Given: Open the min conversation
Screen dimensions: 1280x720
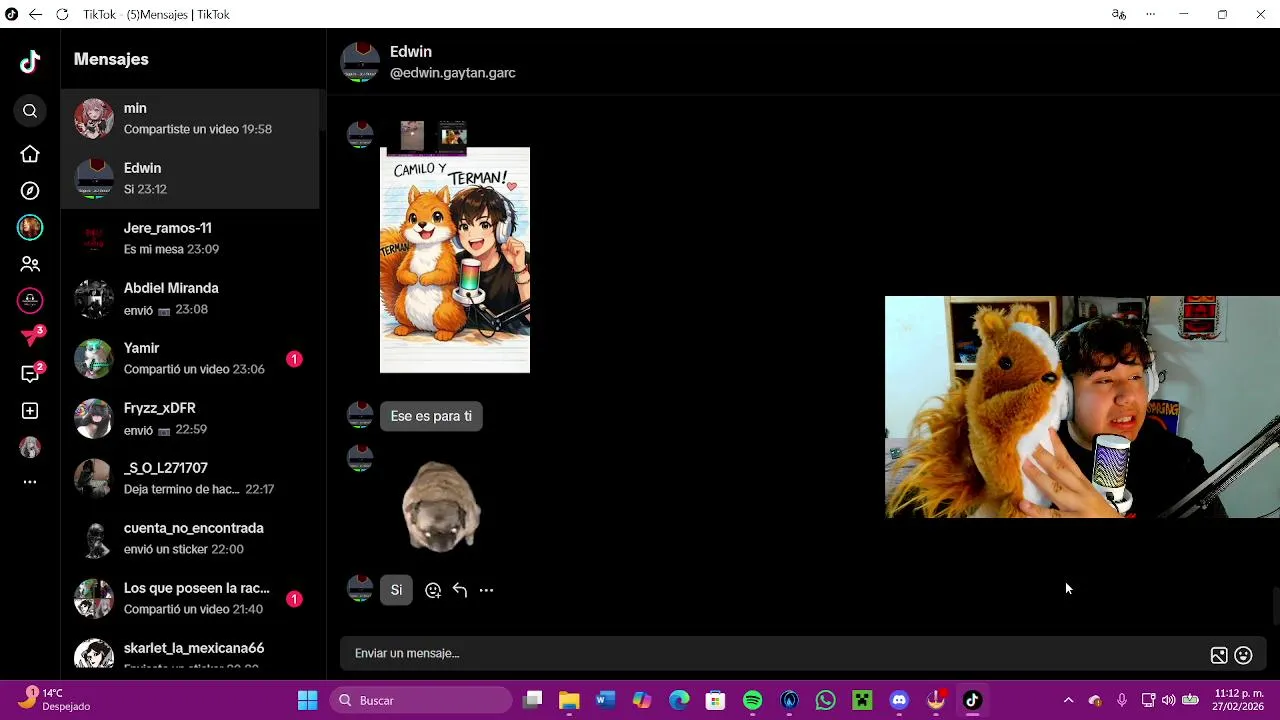Looking at the screenshot, I should click(190, 118).
